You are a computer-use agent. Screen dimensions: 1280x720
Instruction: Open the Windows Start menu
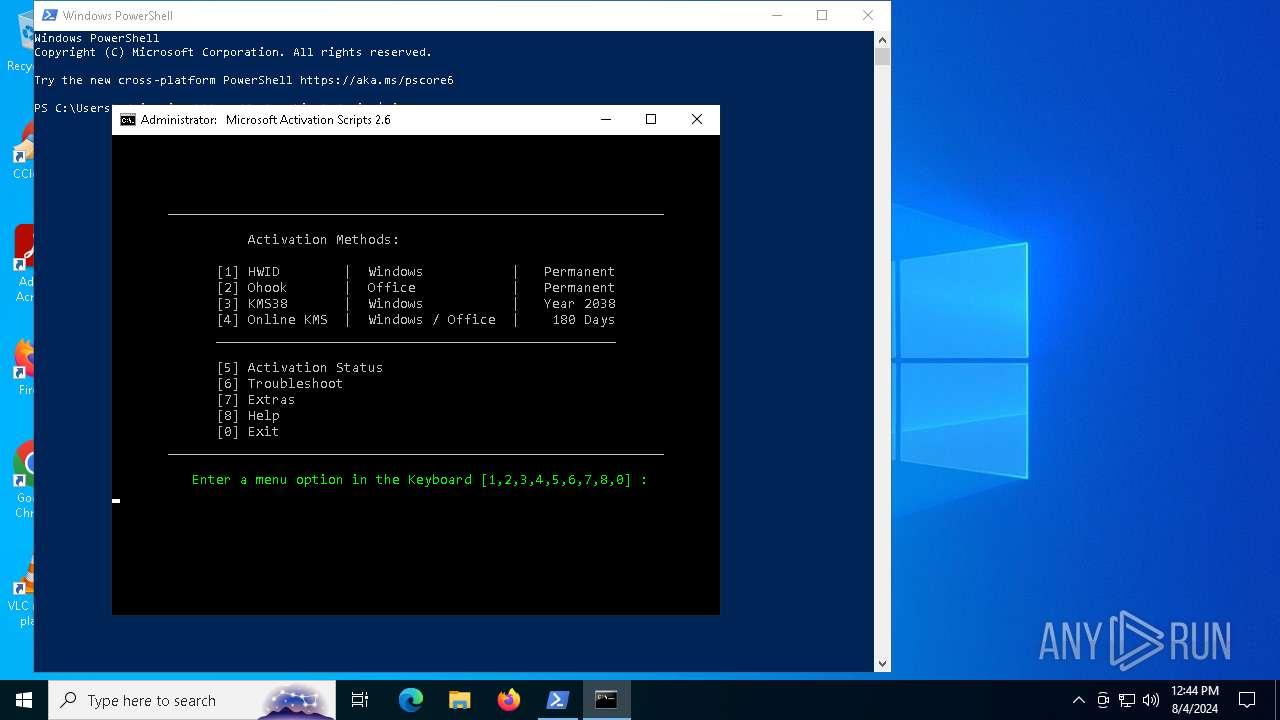24,700
